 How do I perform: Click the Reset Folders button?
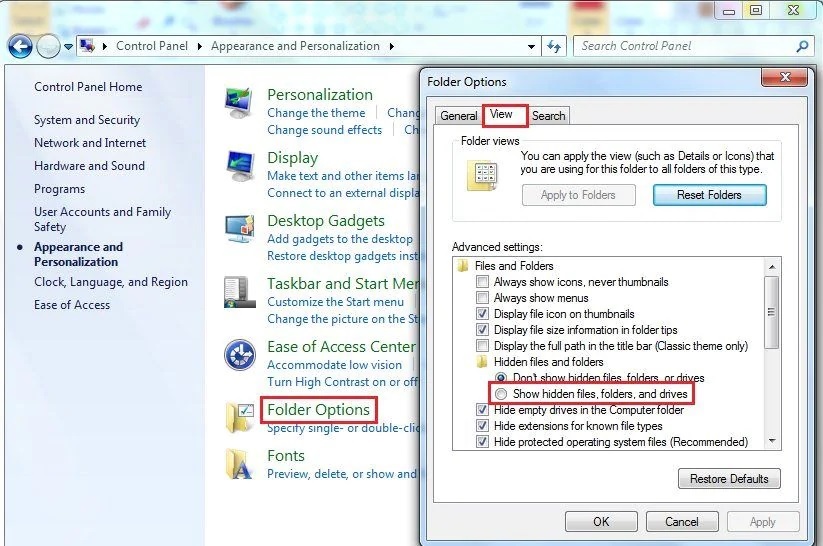point(709,195)
